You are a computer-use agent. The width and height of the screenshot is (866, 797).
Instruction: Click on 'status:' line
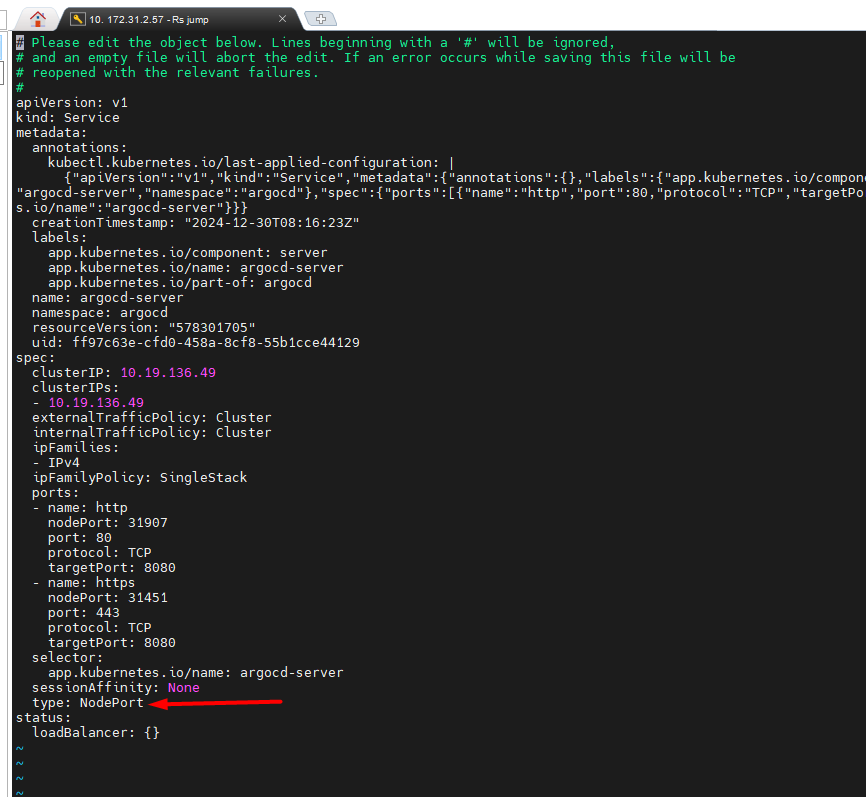(44, 718)
